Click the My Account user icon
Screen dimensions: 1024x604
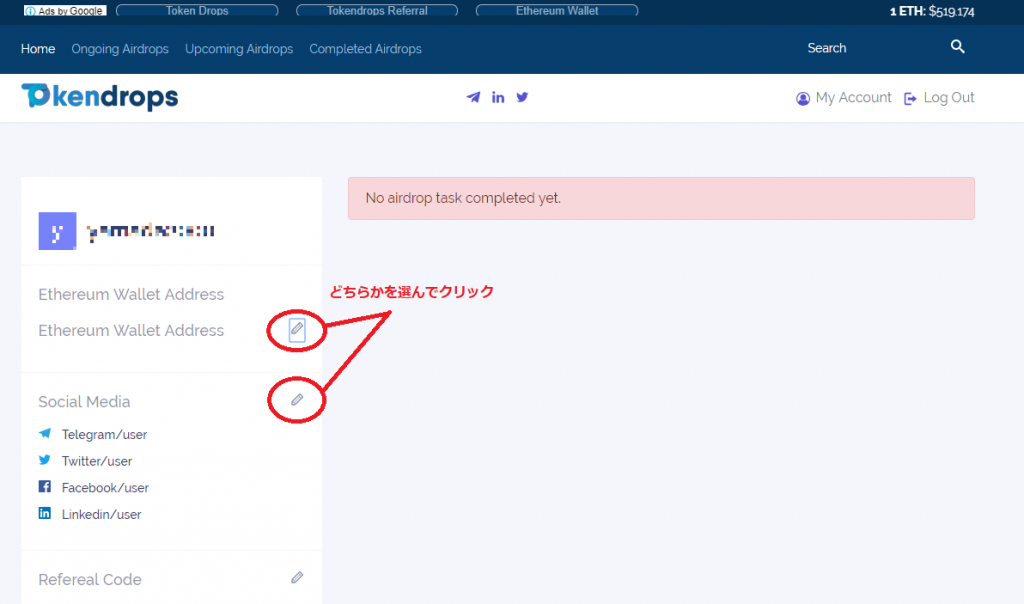803,98
